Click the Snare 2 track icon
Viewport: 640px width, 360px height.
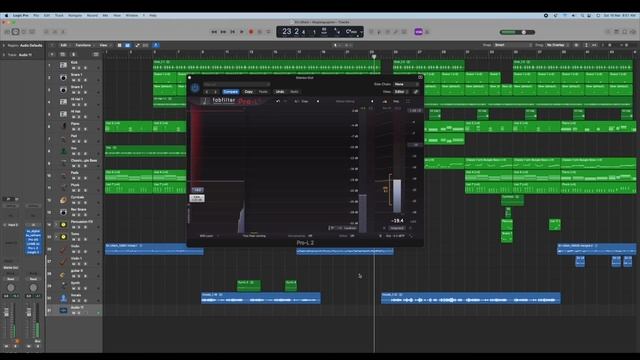point(63,90)
